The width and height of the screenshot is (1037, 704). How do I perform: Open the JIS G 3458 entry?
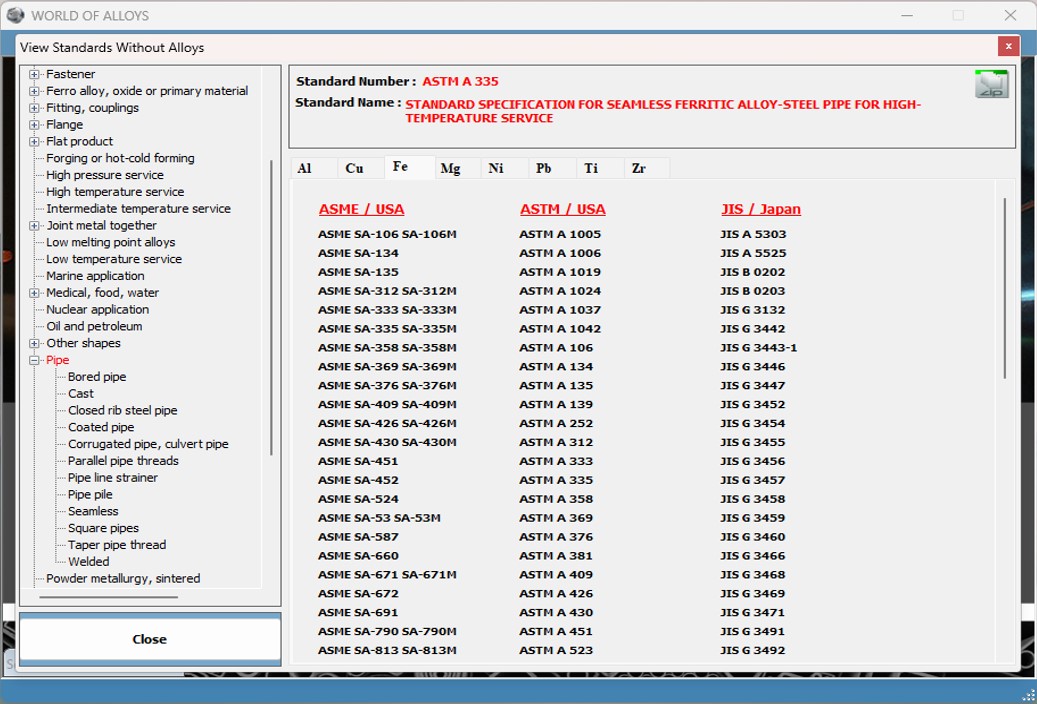coord(753,499)
